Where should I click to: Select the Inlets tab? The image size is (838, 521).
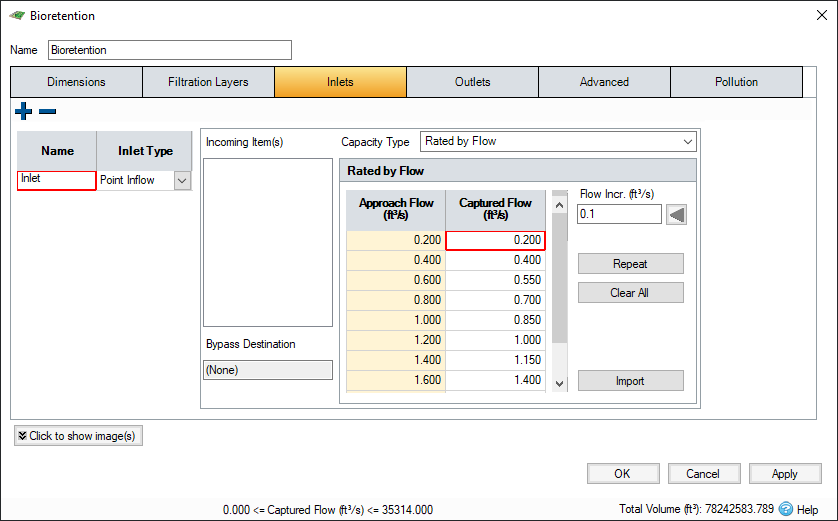340,82
